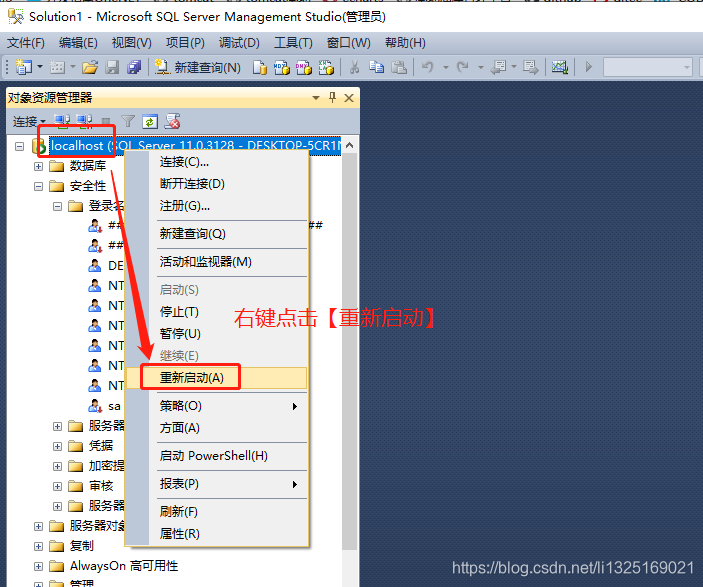The image size is (703, 587).
Task: Expand the 数据库 folder
Action: [39, 166]
